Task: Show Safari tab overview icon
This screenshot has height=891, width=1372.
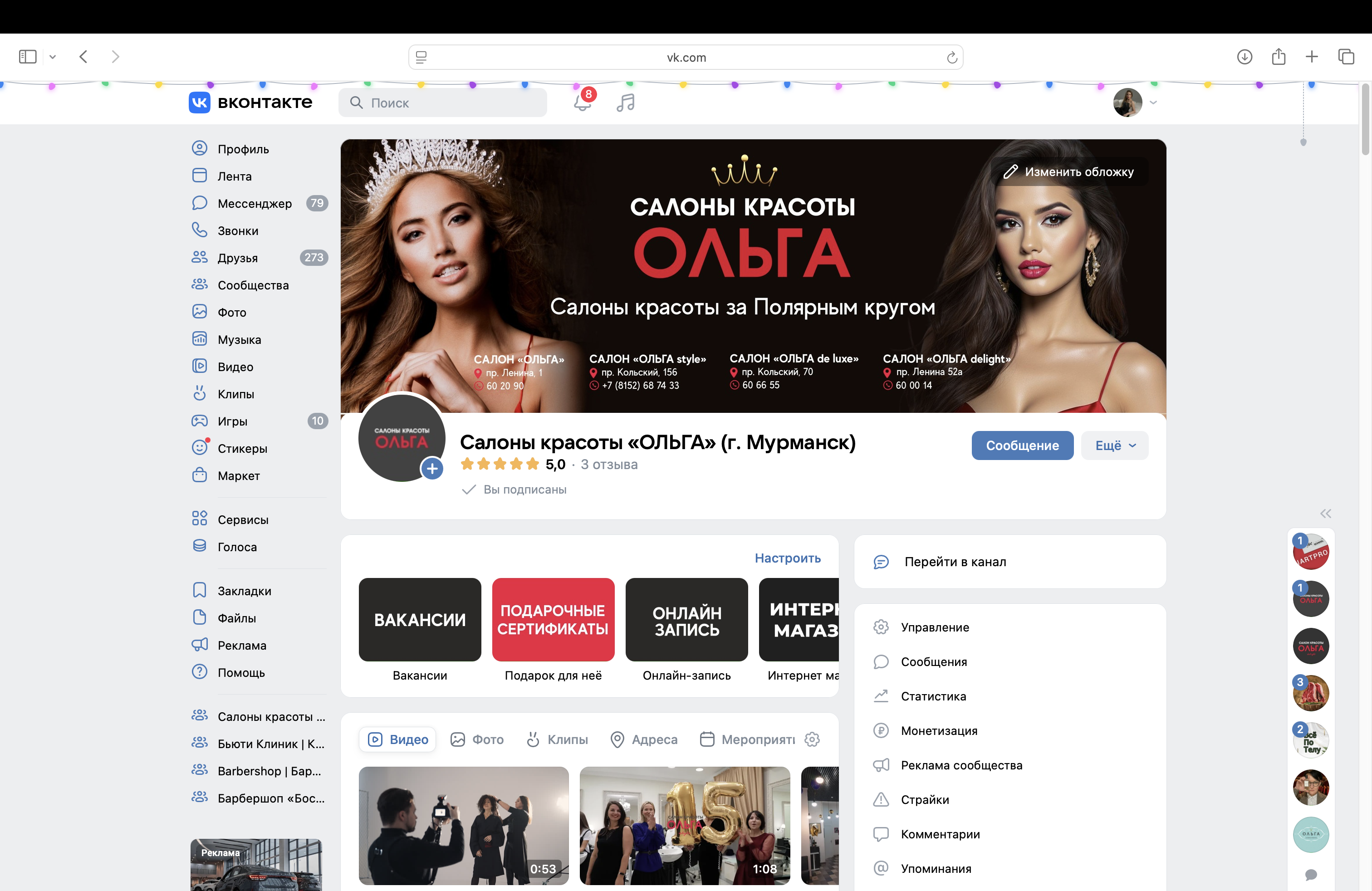Action: (x=1346, y=56)
